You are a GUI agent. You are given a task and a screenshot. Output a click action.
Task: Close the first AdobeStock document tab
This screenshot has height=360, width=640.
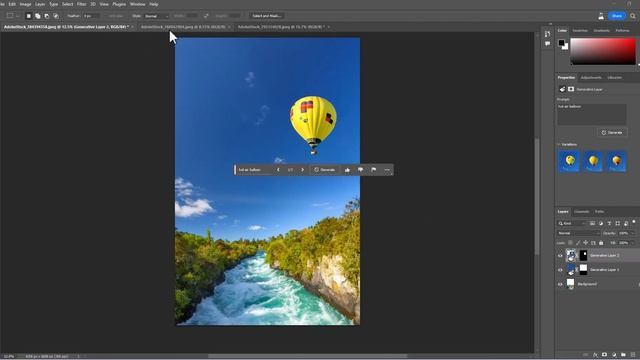coord(132,27)
